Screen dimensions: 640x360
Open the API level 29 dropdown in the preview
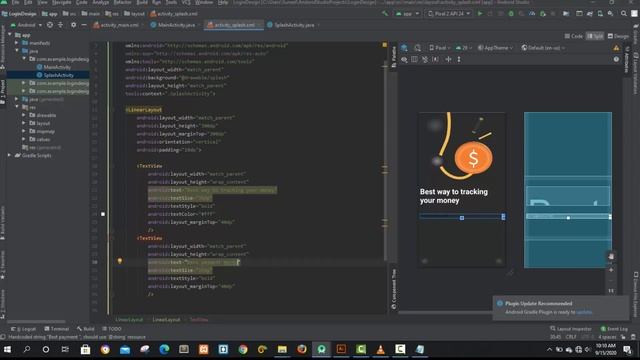[464, 48]
